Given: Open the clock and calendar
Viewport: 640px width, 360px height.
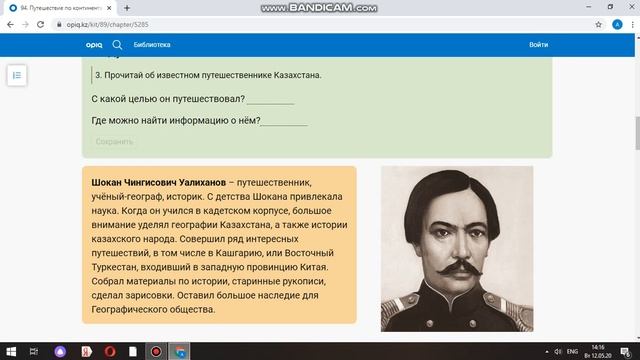Looking at the screenshot, I should 598,351.
